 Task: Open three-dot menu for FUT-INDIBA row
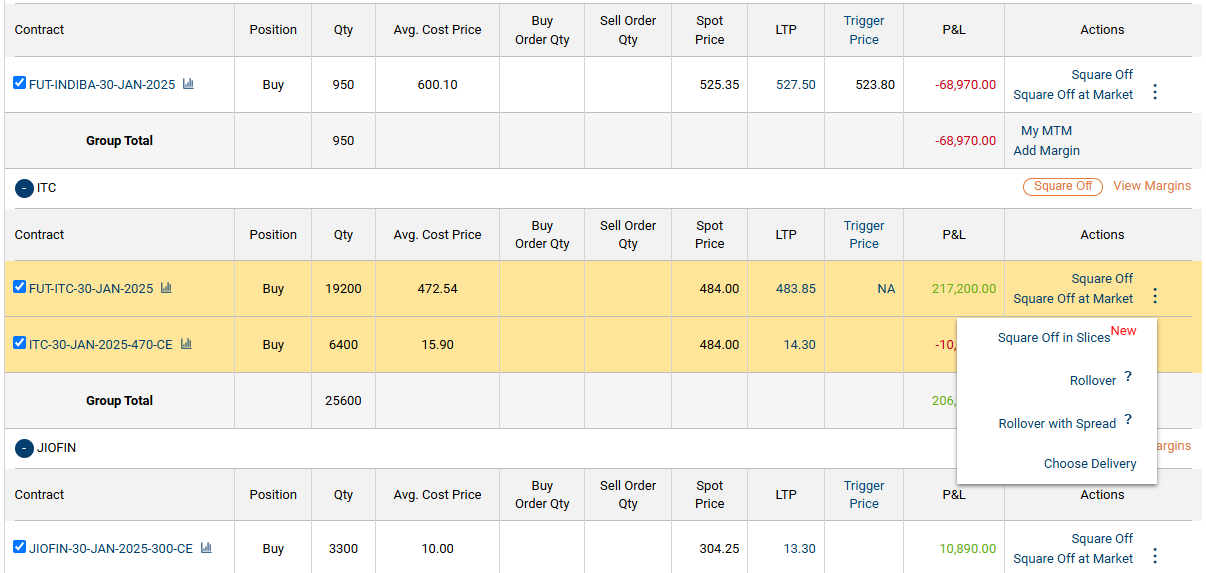click(1155, 92)
